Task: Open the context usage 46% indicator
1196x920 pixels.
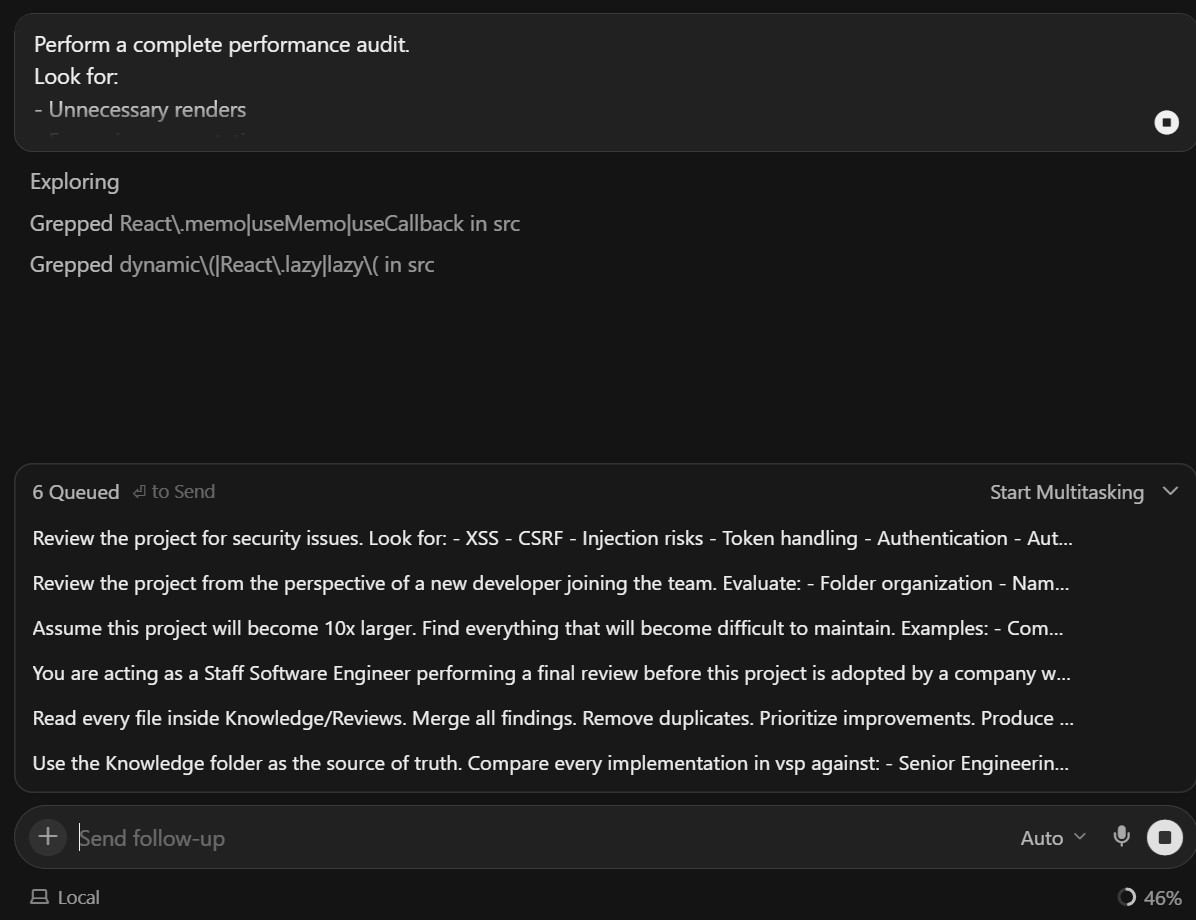Action: coord(1149,898)
